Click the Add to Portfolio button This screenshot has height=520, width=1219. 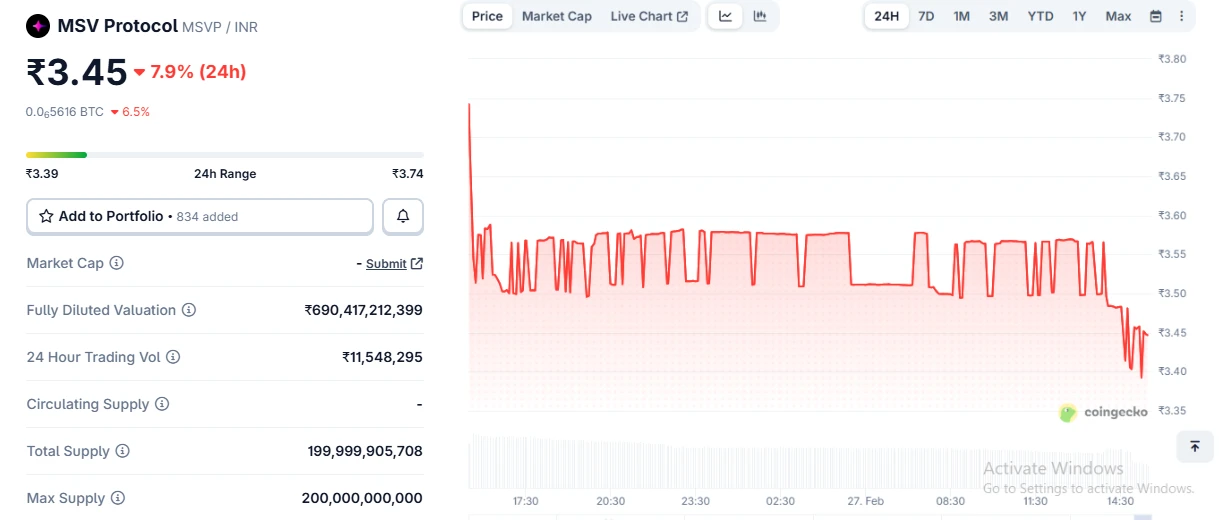click(x=200, y=216)
